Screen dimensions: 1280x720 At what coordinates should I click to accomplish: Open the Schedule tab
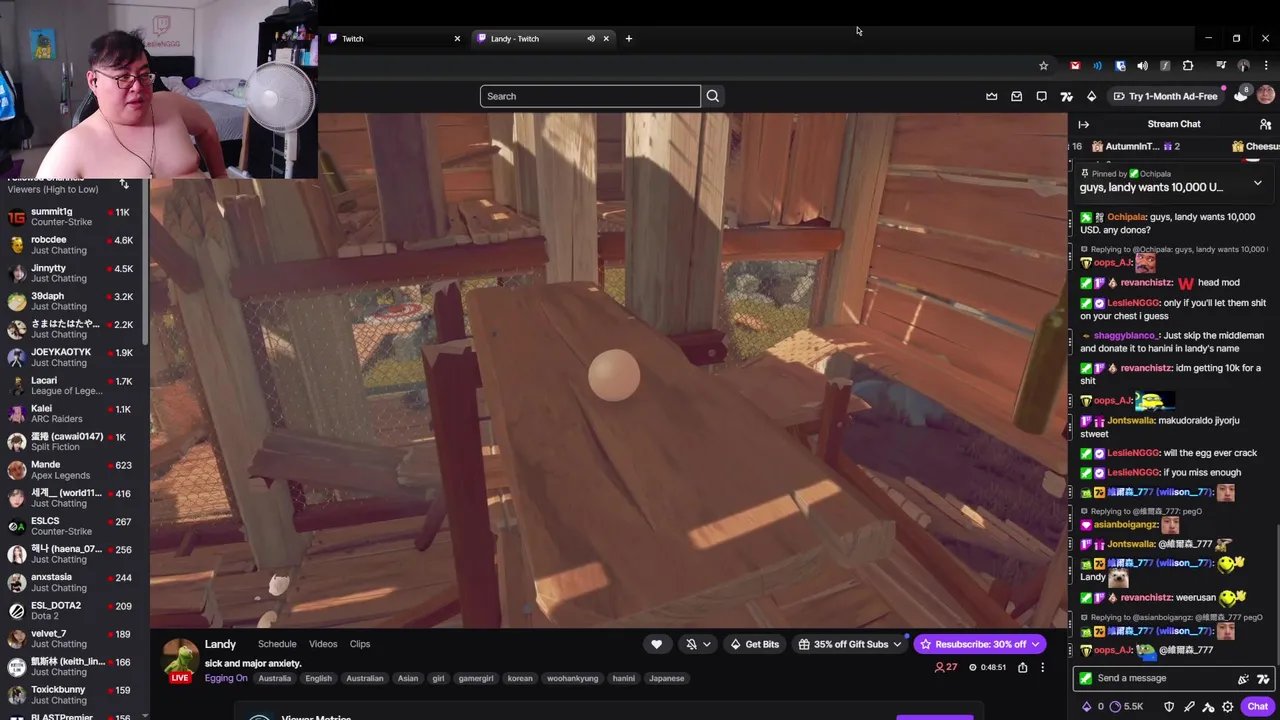coord(277,644)
